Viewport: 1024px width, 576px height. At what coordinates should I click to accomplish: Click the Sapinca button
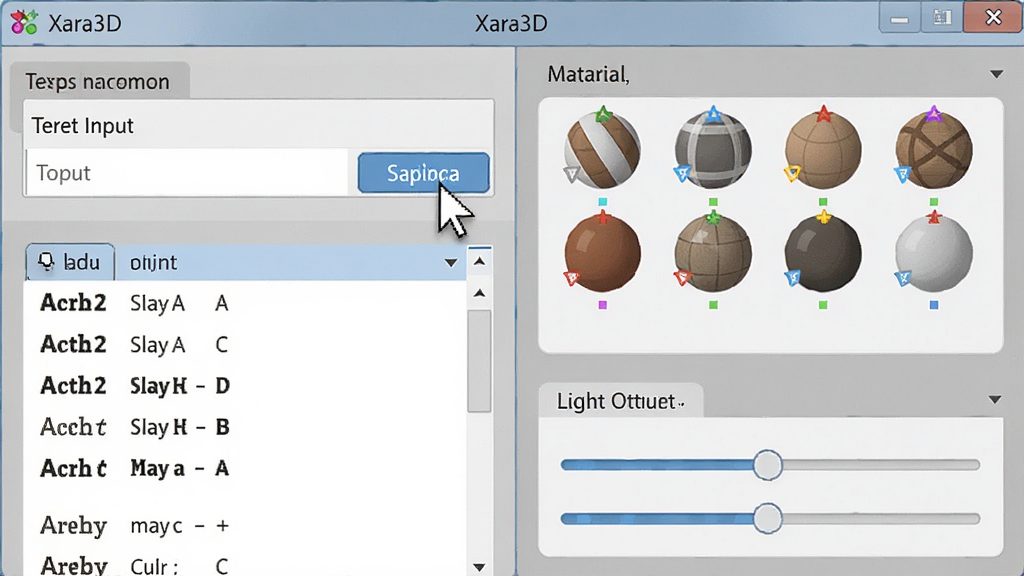tap(423, 173)
